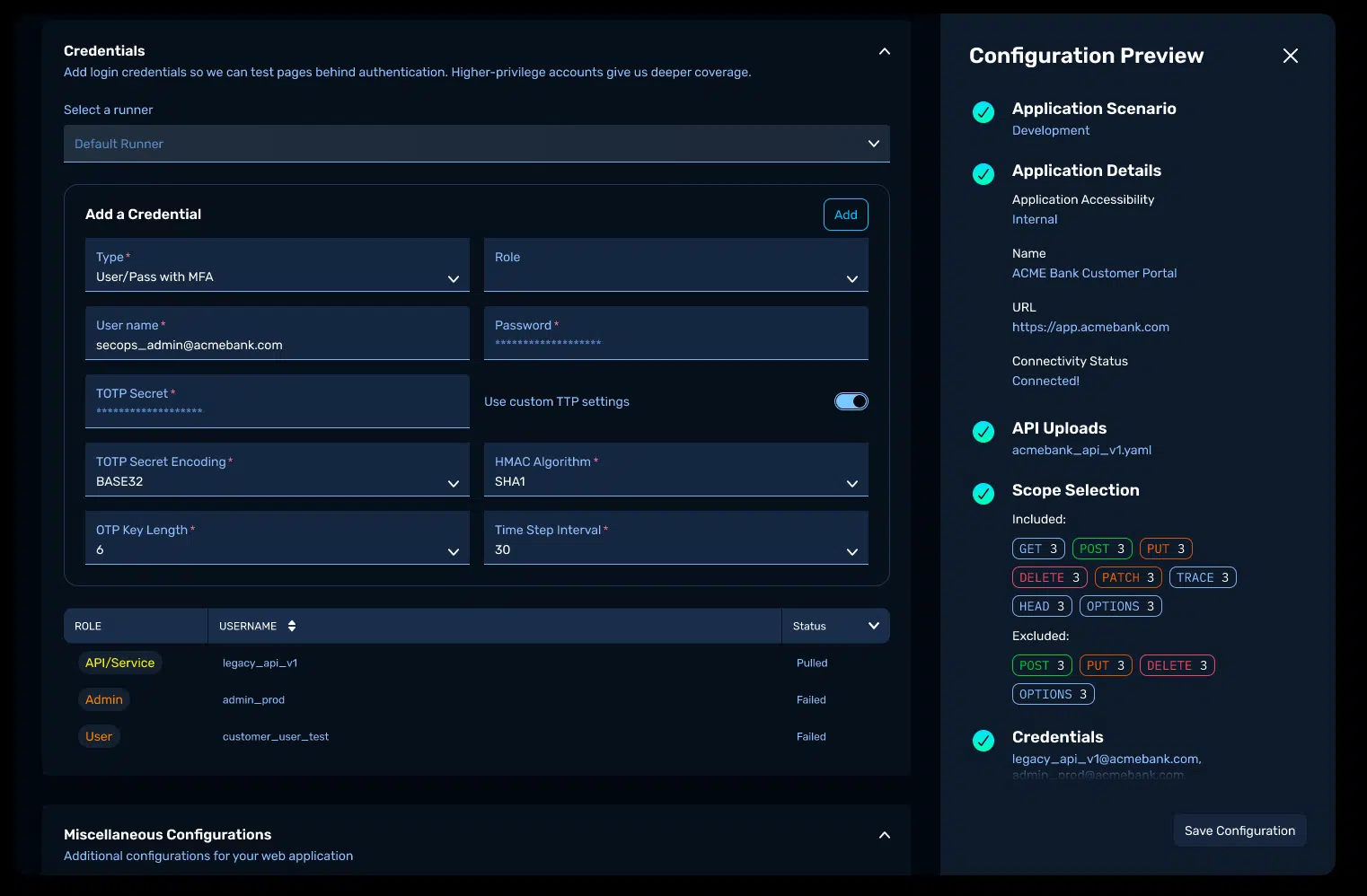Click the customer_user_test username cell
The width and height of the screenshot is (1367, 896).
click(276, 736)
